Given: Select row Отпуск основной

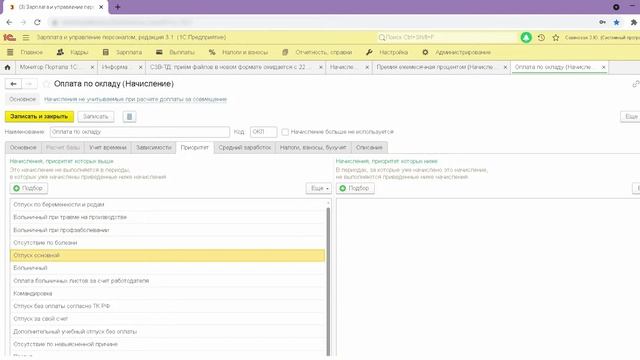Looking at the screenshot, I should (x=167, y=256).
